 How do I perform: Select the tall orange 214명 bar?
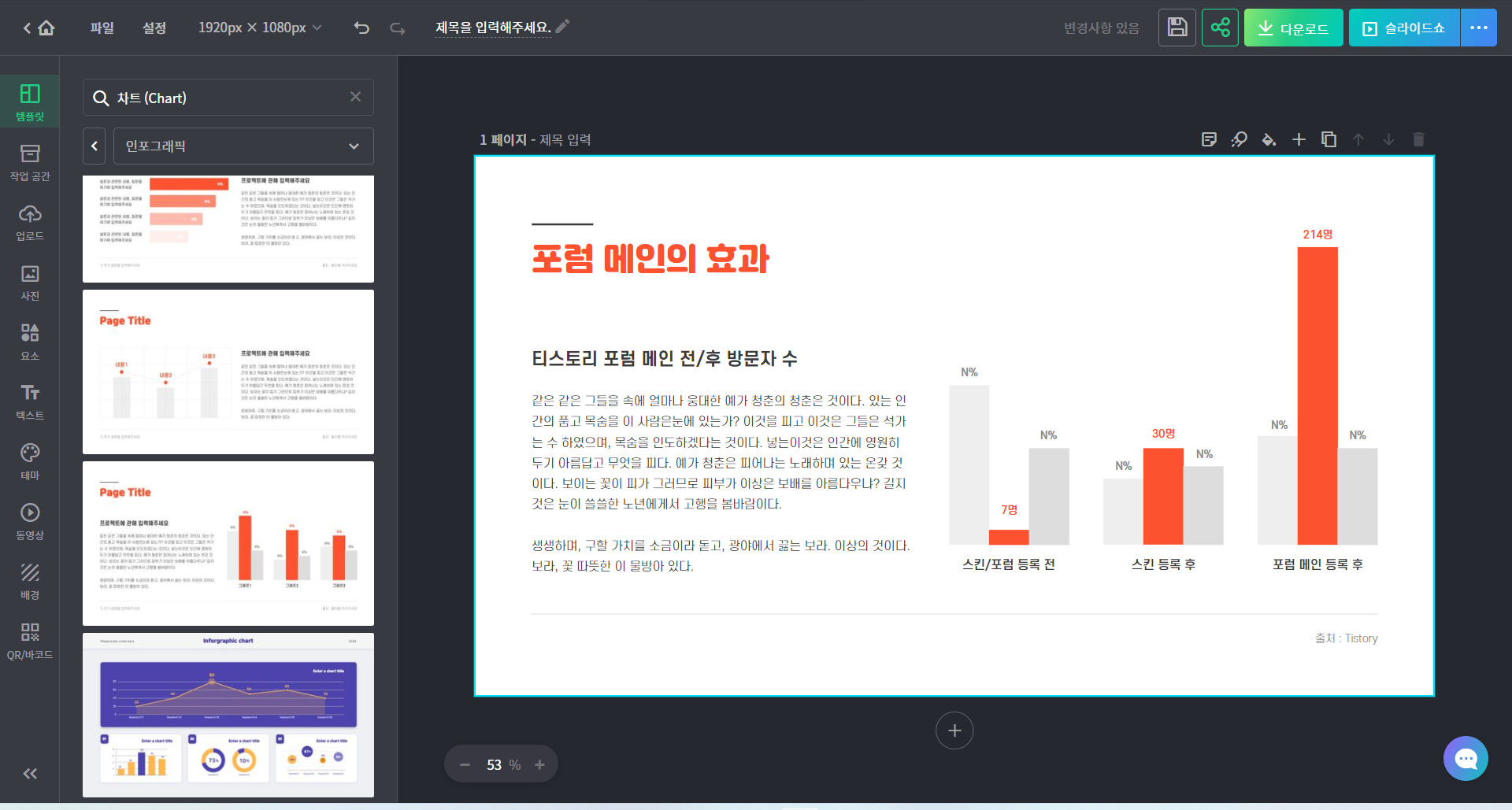point(1317,396)
